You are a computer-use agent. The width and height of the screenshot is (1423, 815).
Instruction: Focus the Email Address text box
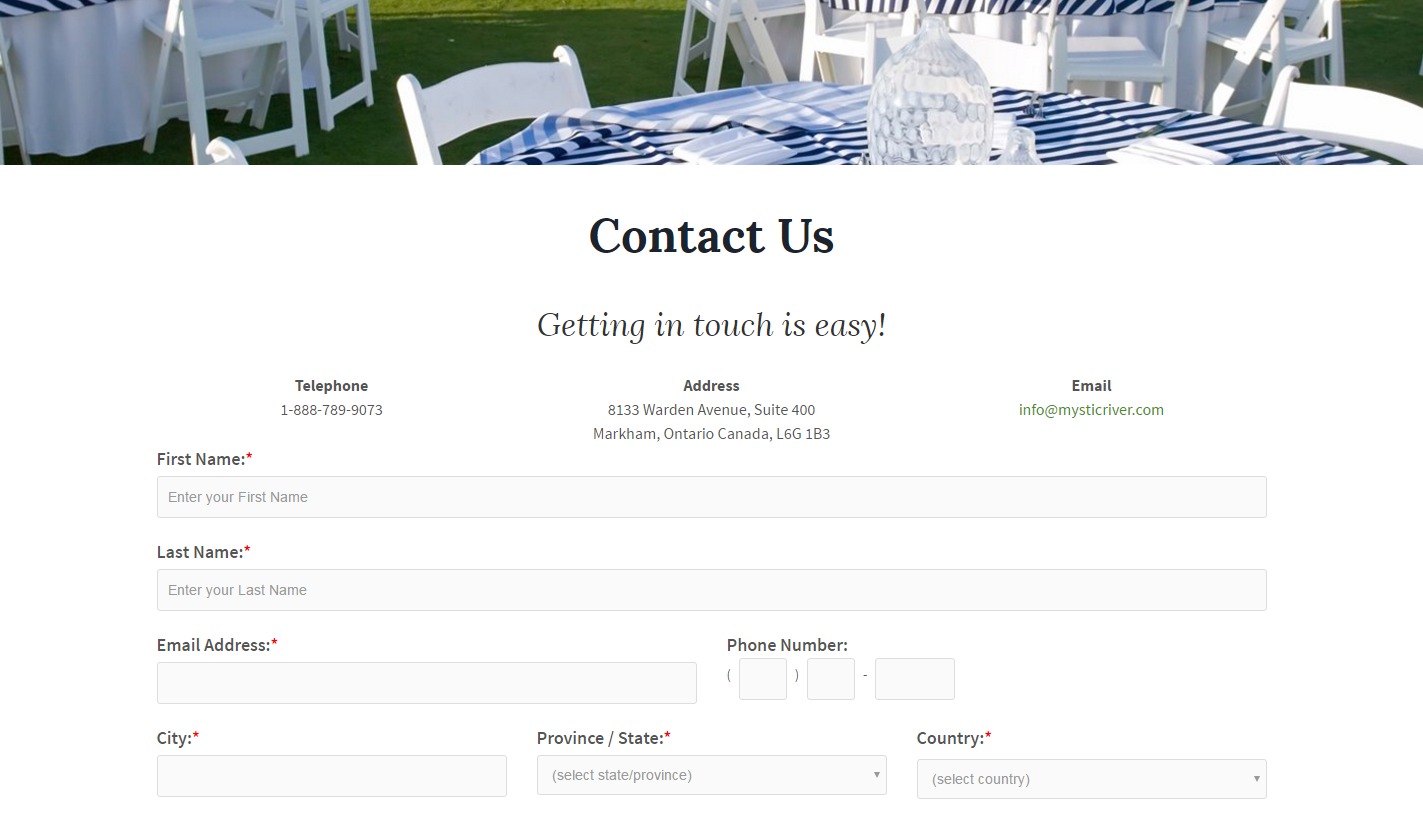click(427, 683)
